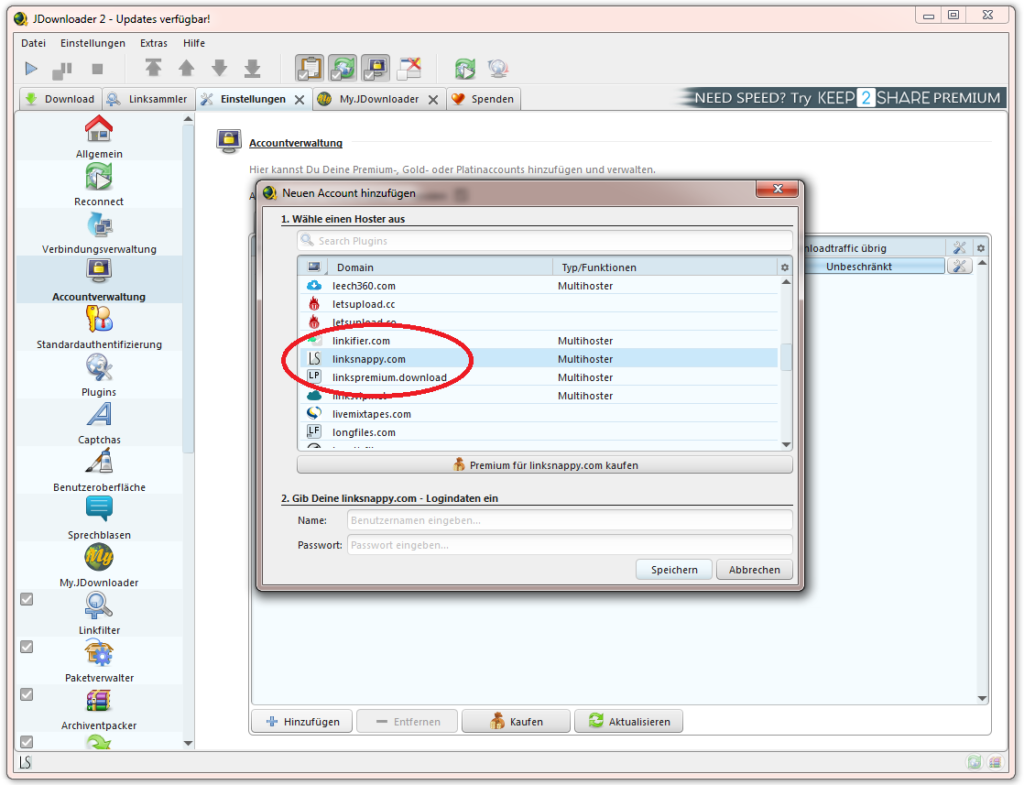Open the Hilfe menu
Viewport: 1024px width, 785px height.
[194, 43]
